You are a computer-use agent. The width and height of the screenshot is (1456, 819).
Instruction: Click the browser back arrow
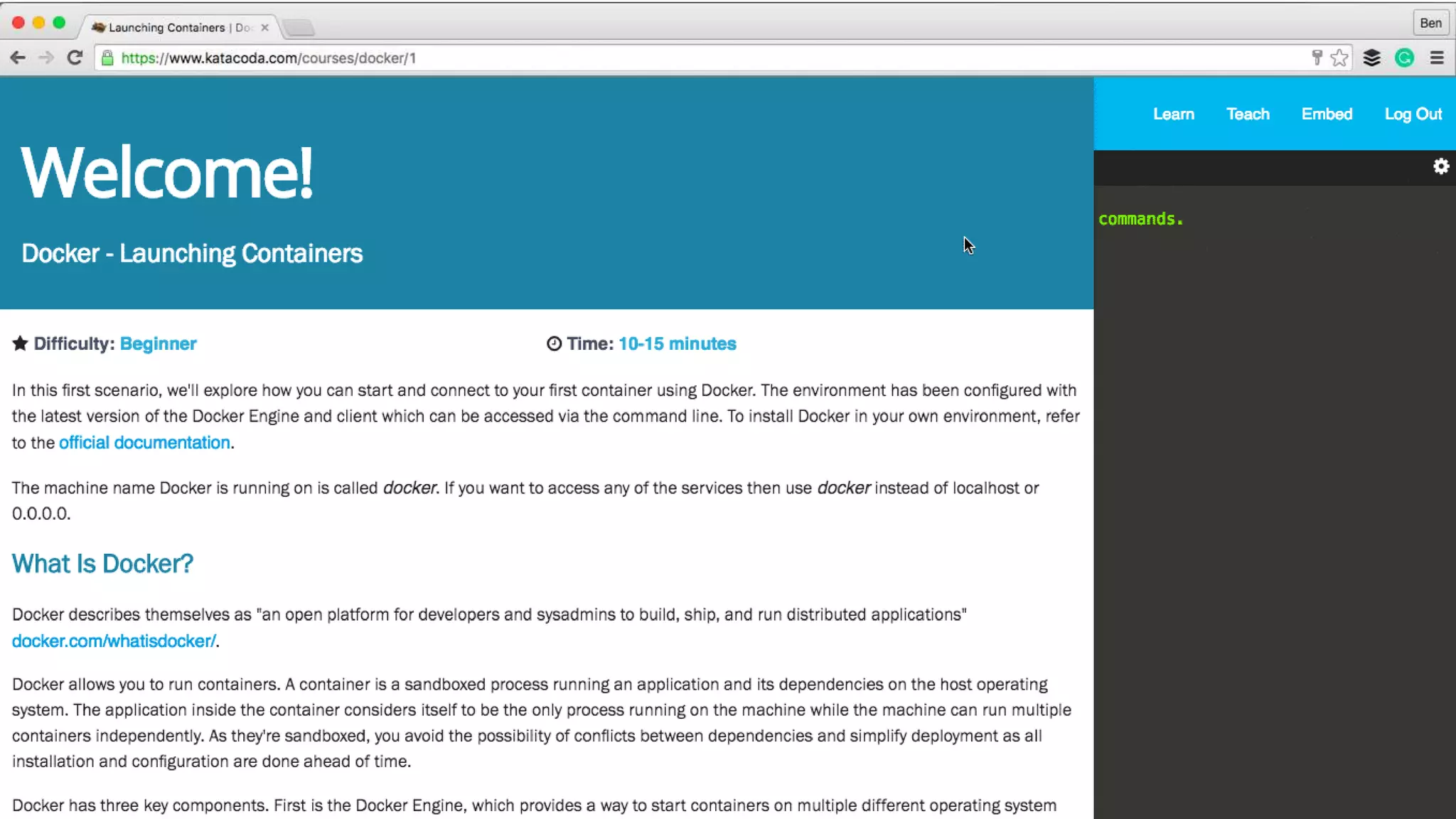coord(18,58)
